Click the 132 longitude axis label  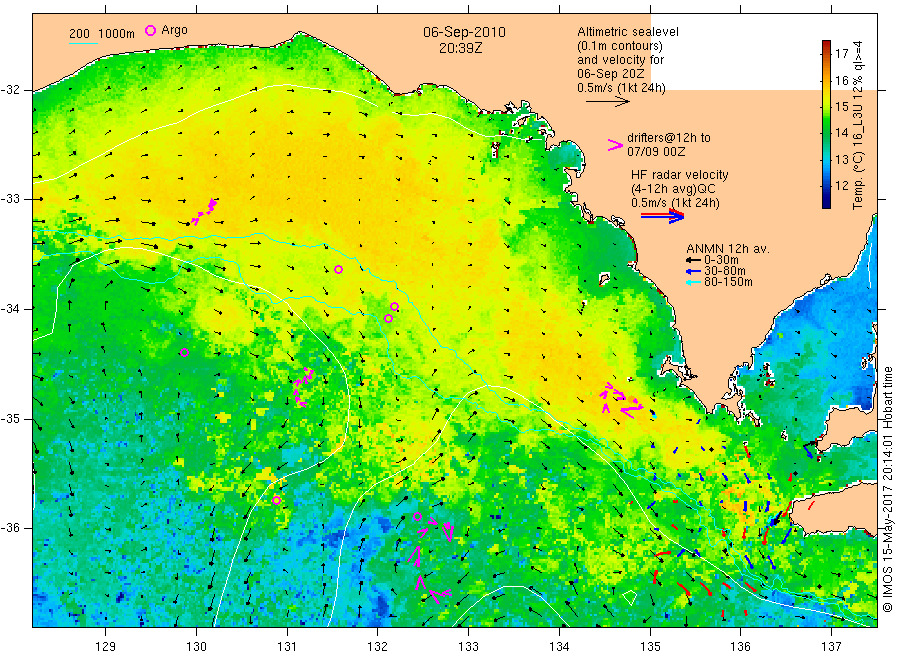click(378, 647)
